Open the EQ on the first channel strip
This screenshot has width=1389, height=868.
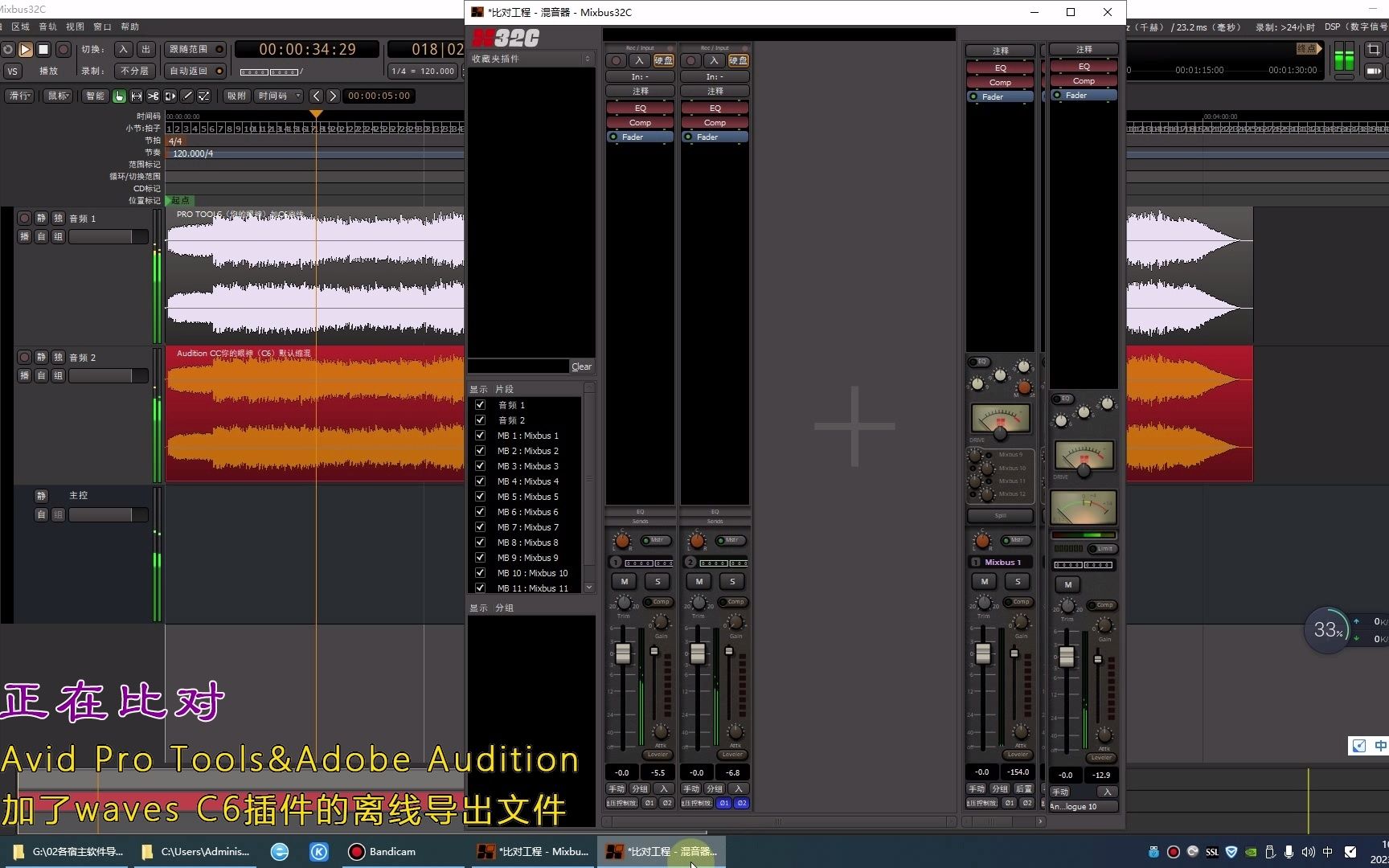pos(639,107)
